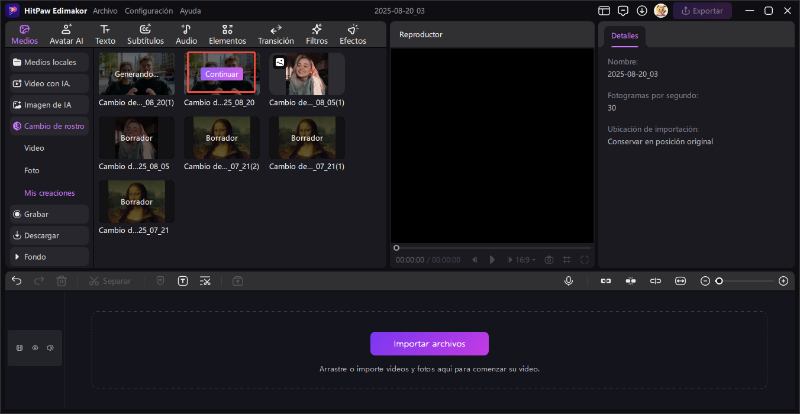Open the Archivo menu
This screenshot has width=800, height=414.
pos(105,11)
